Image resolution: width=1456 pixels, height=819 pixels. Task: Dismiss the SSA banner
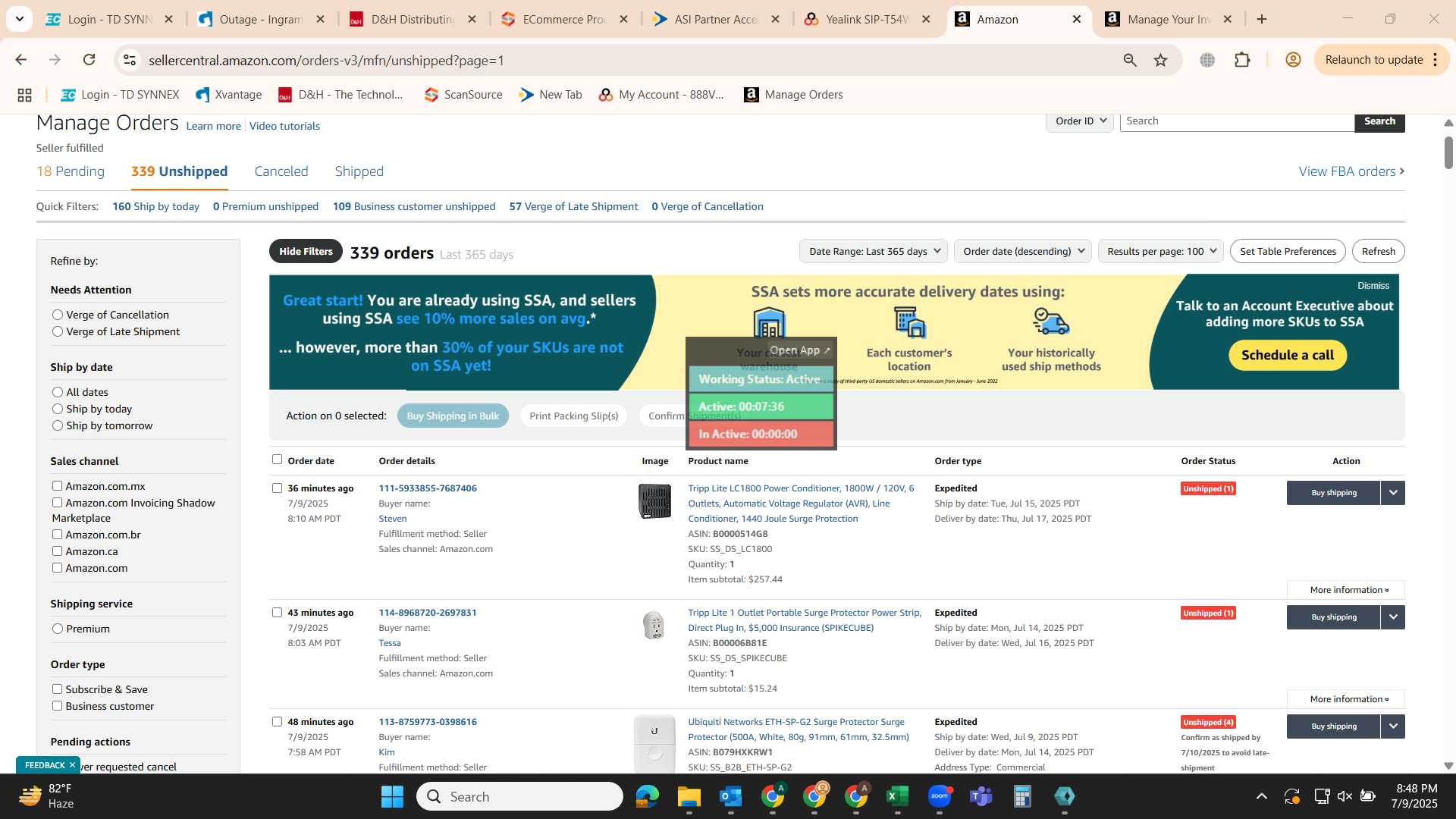[1373, 286]
